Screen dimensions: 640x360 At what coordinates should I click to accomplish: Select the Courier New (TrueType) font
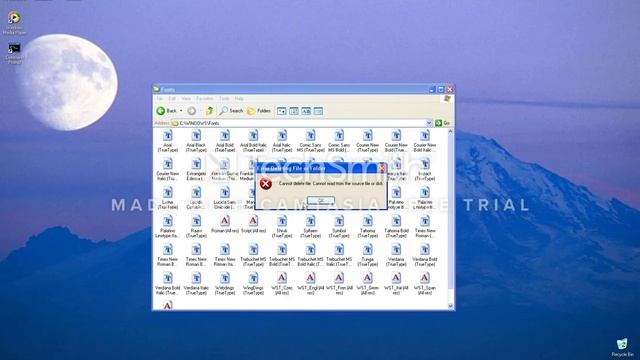pos(368,141)
